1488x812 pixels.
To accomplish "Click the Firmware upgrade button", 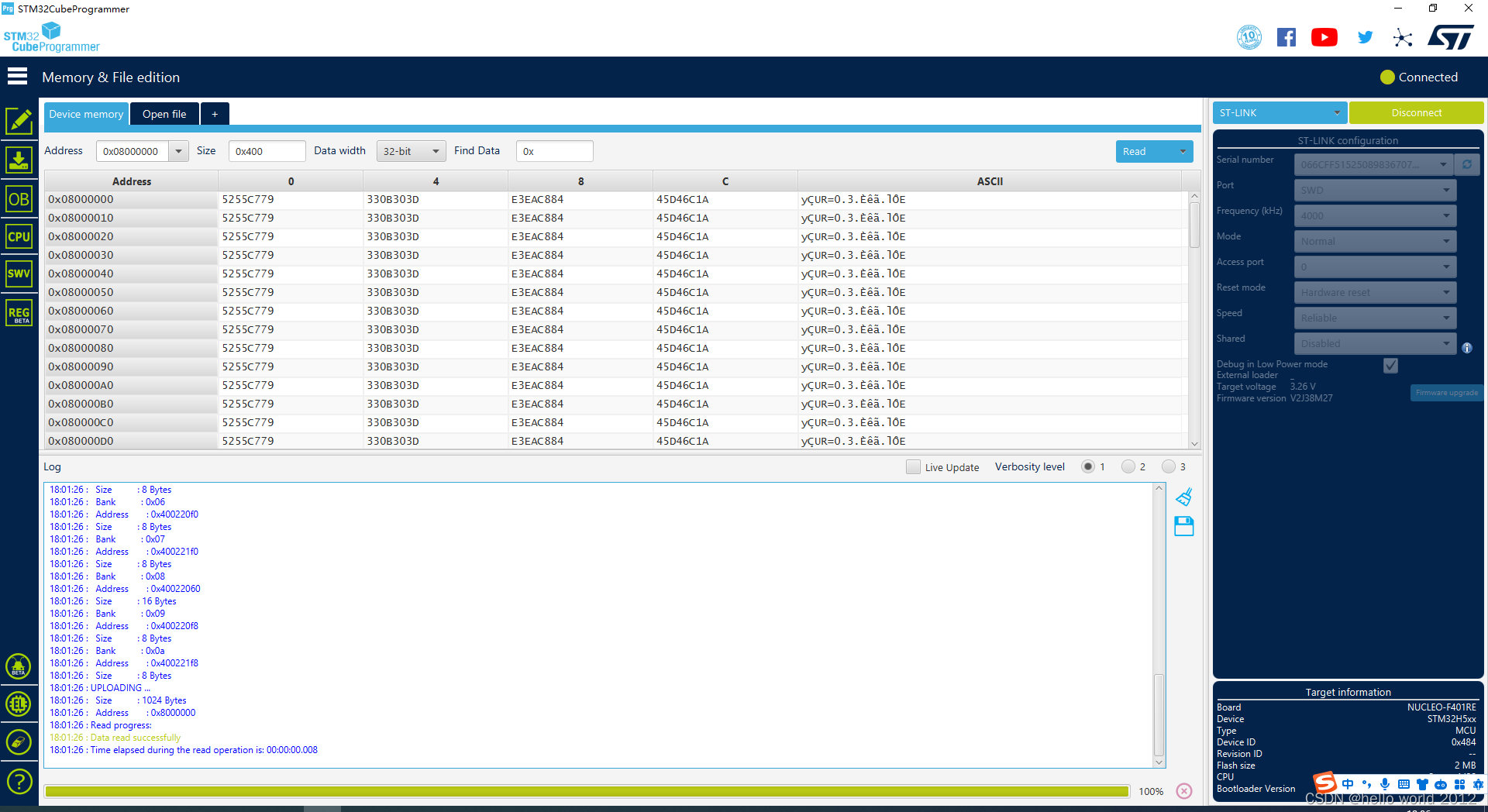I will [x=1446, y=393].
